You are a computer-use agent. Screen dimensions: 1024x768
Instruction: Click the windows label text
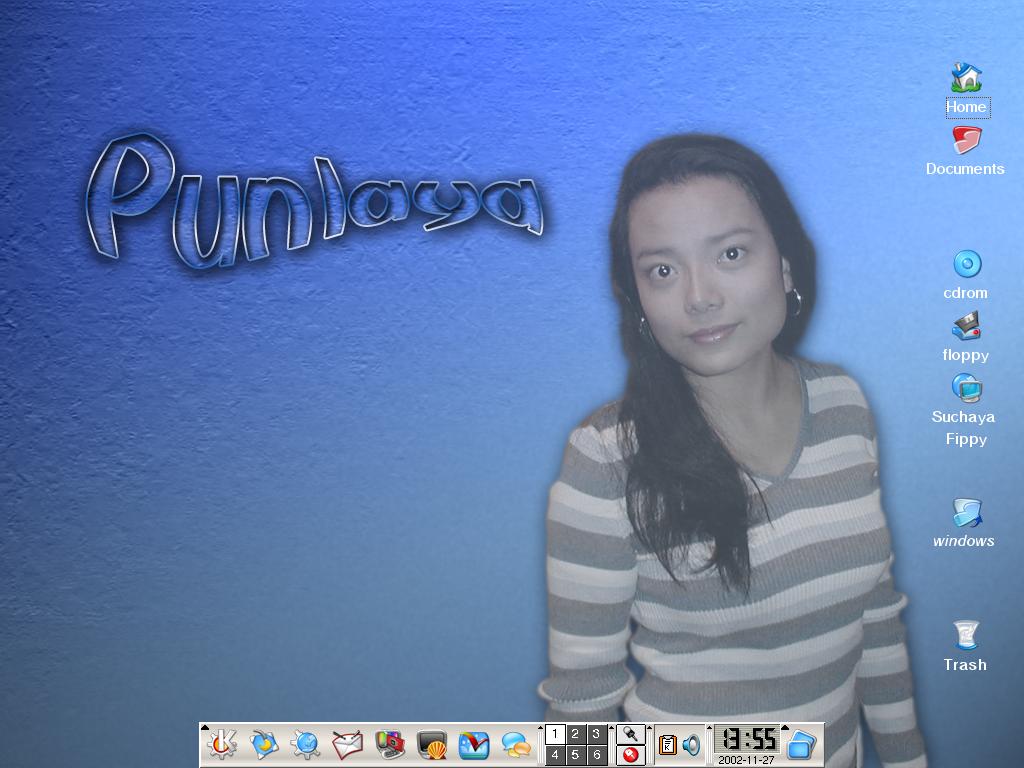point(964,541)
